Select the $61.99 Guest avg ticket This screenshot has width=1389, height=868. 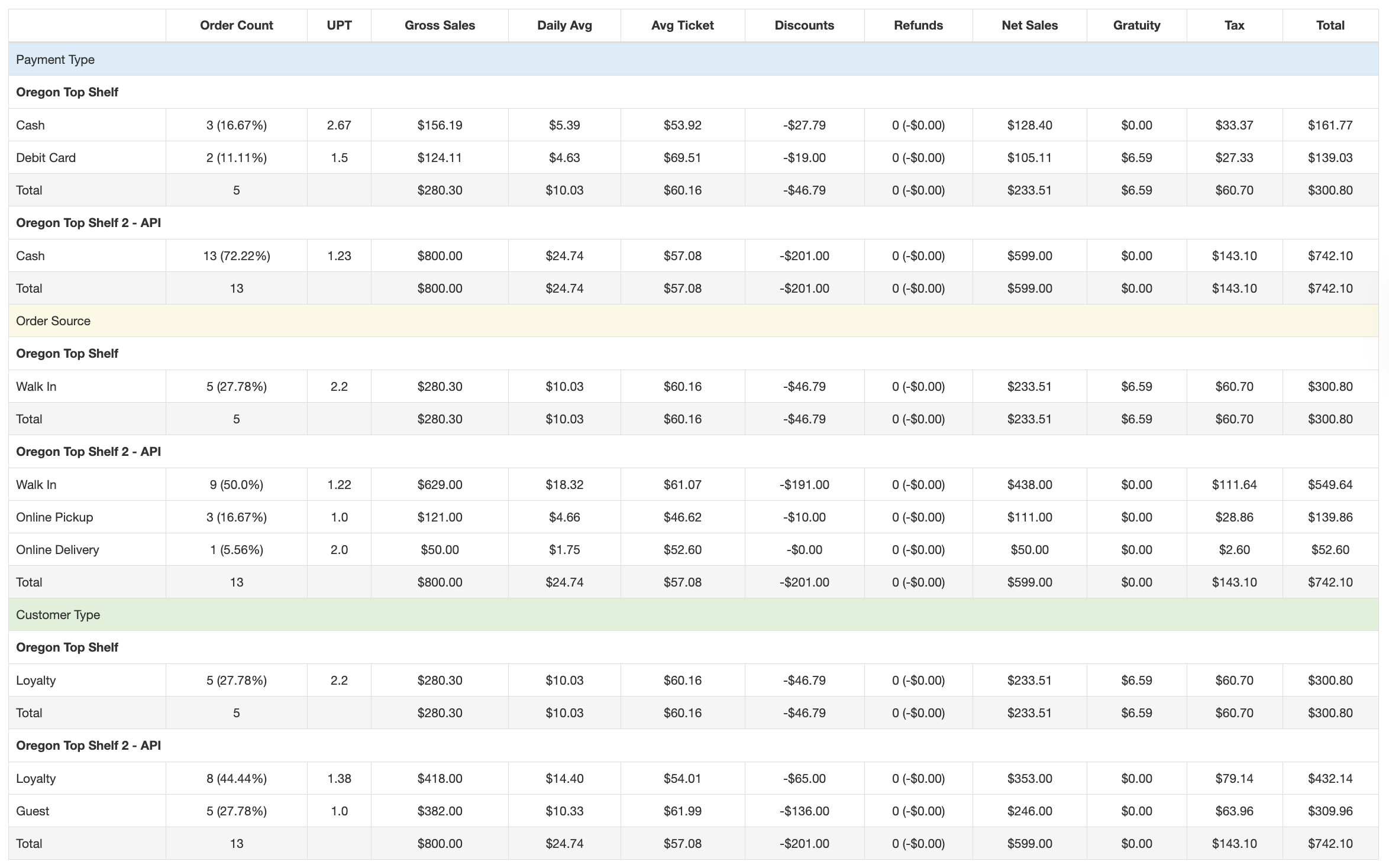tap(682, 811)
